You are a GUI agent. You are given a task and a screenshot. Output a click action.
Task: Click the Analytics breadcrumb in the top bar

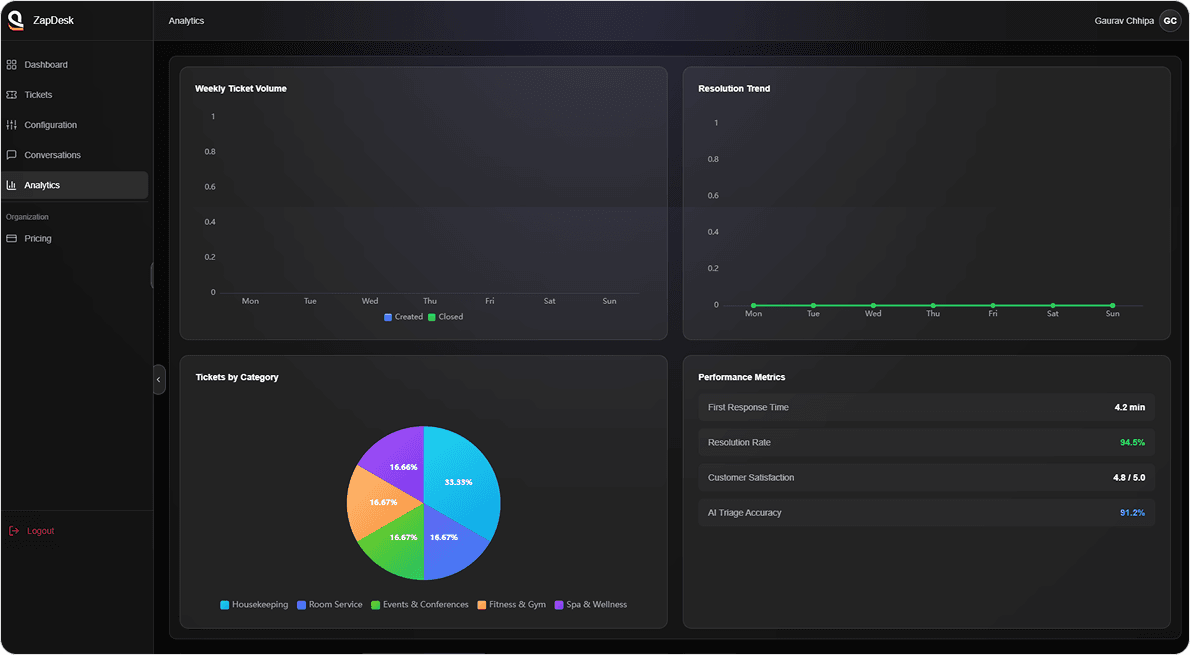click(186, 19)
